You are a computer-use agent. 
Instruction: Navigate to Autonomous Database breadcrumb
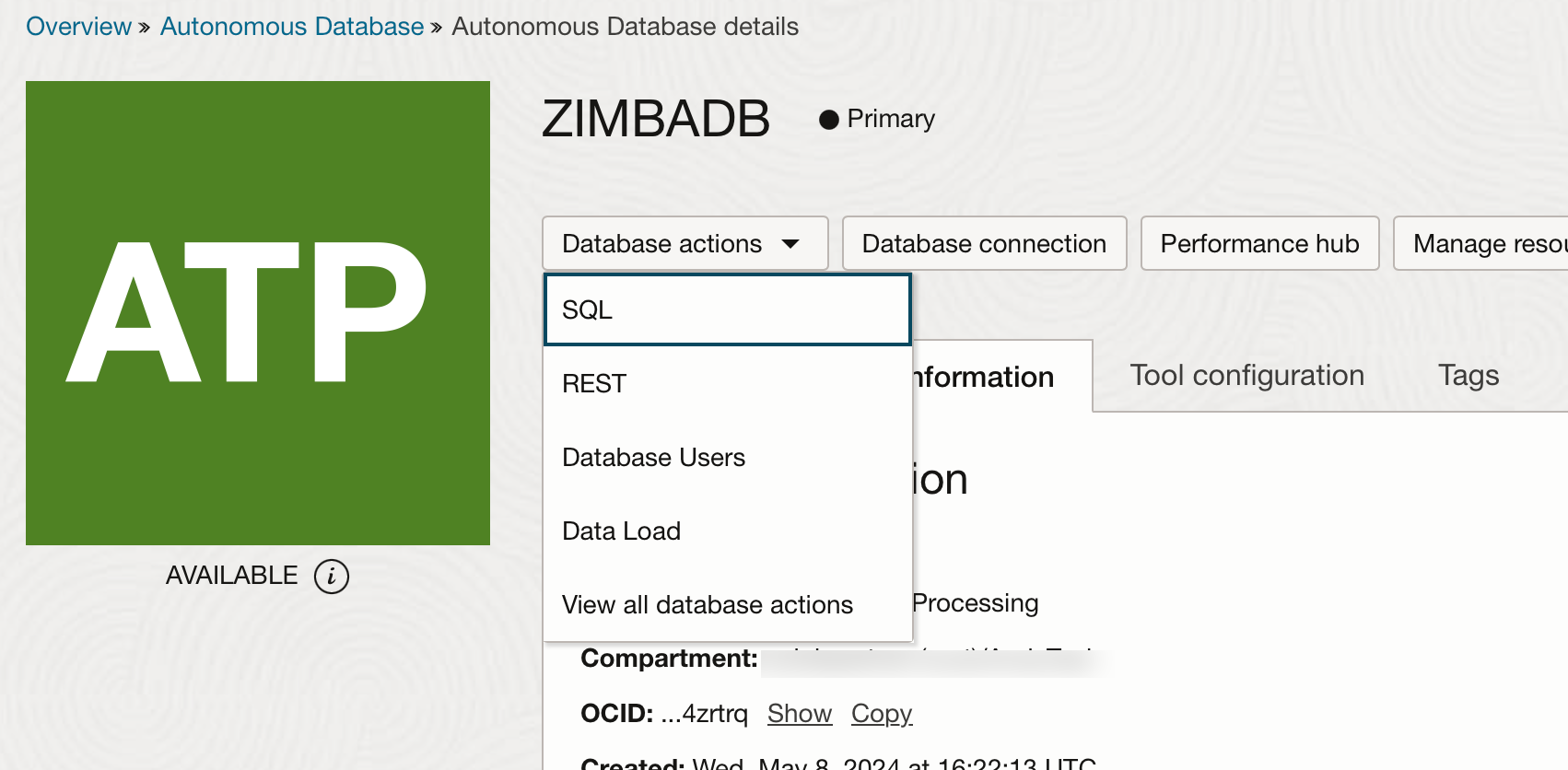(292, 27)
